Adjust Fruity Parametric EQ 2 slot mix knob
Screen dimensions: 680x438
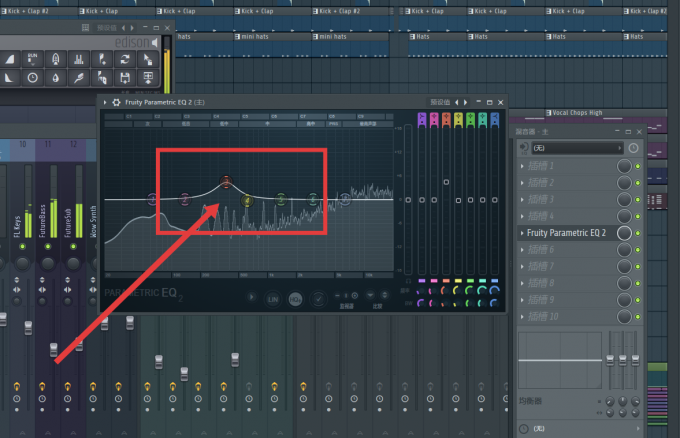[x=624, y=233]
